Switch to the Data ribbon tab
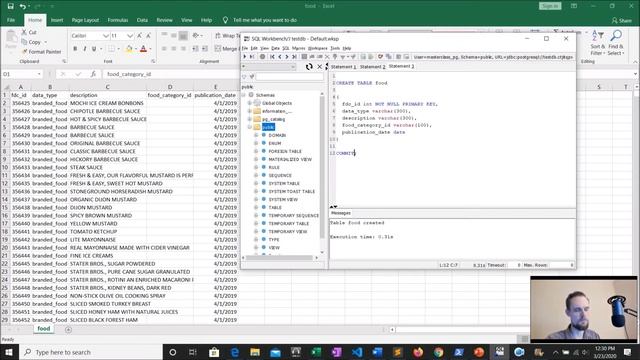Screen dimensions: 640x360 coord(142,20)
